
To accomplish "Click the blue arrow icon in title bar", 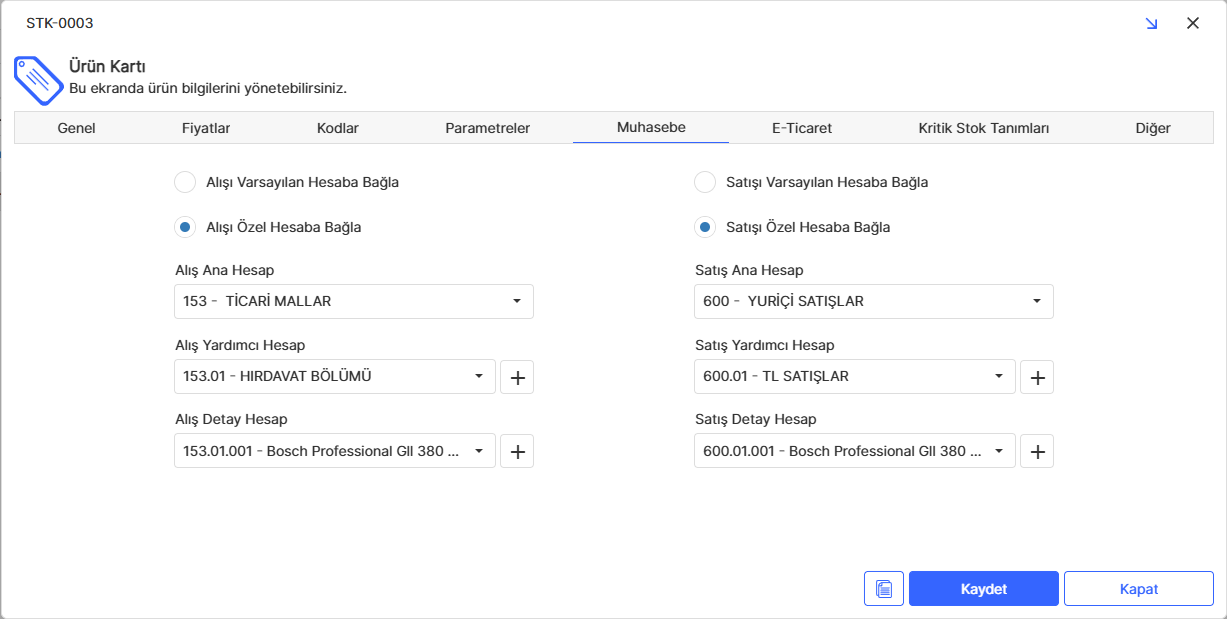I will pyautogui.click(x=1151, y=23).
